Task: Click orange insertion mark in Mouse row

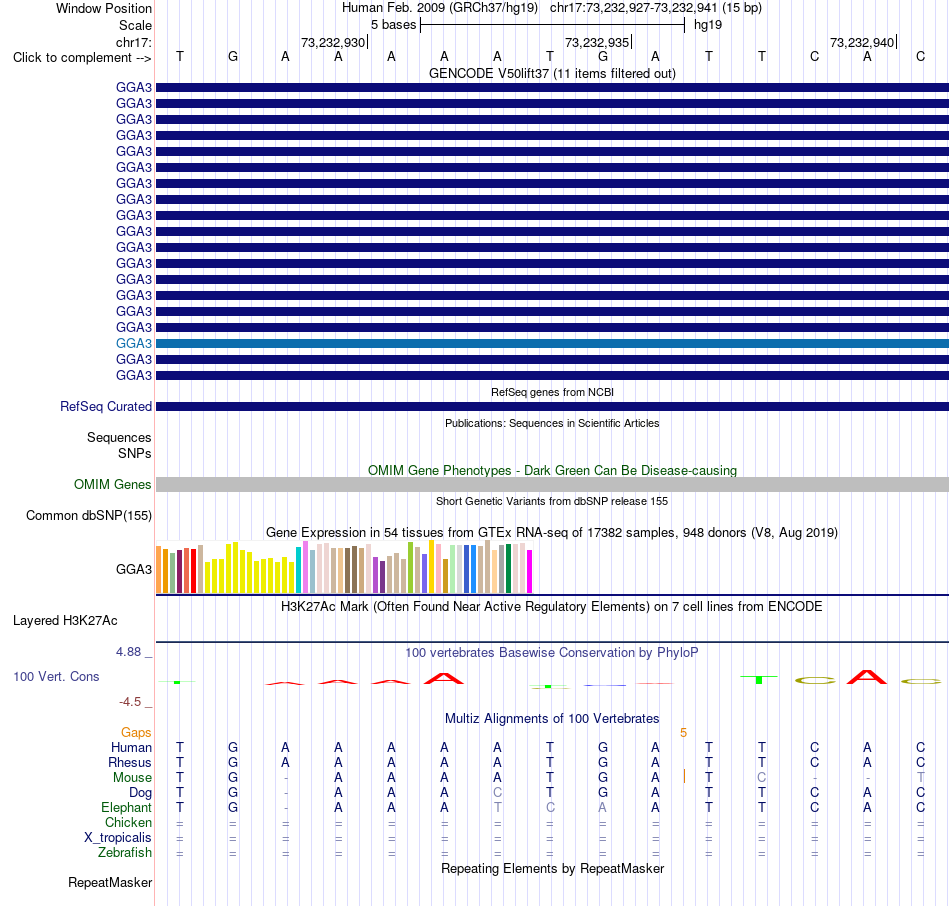Action: 684,776
